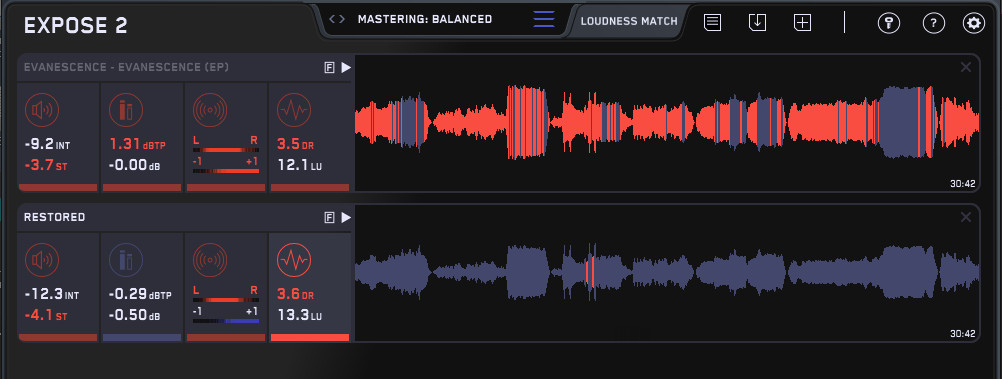Click the Evanescence track title label

click(x=127, y=67)
